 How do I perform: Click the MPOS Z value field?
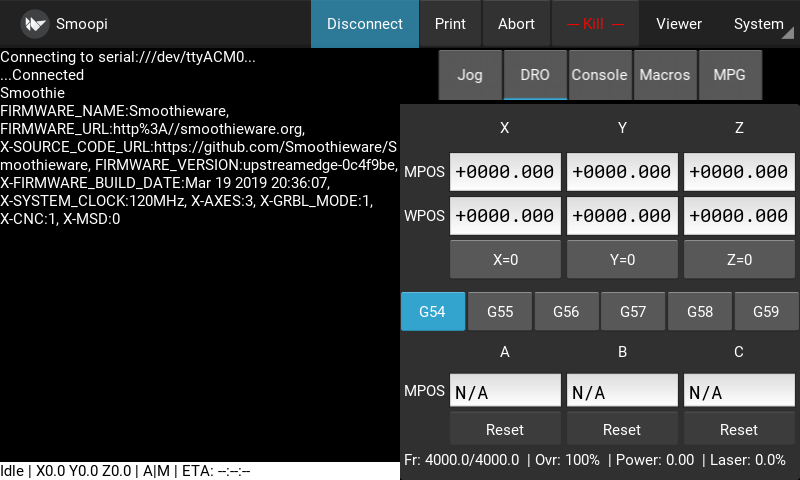pos(739,172)
